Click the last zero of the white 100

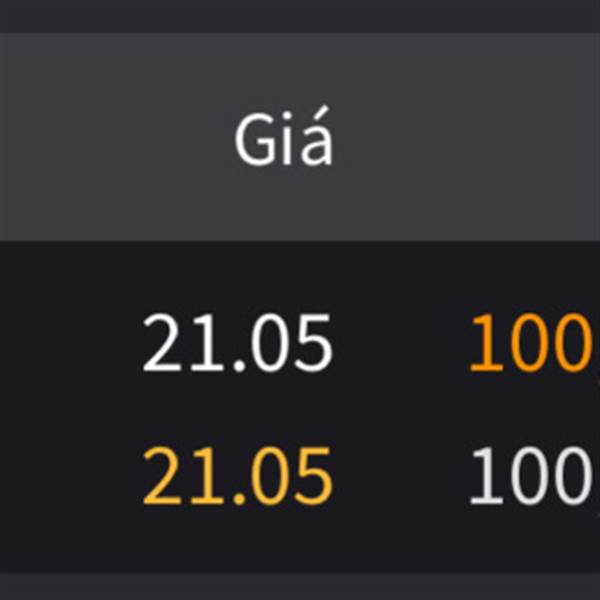(x=572, y=476)
